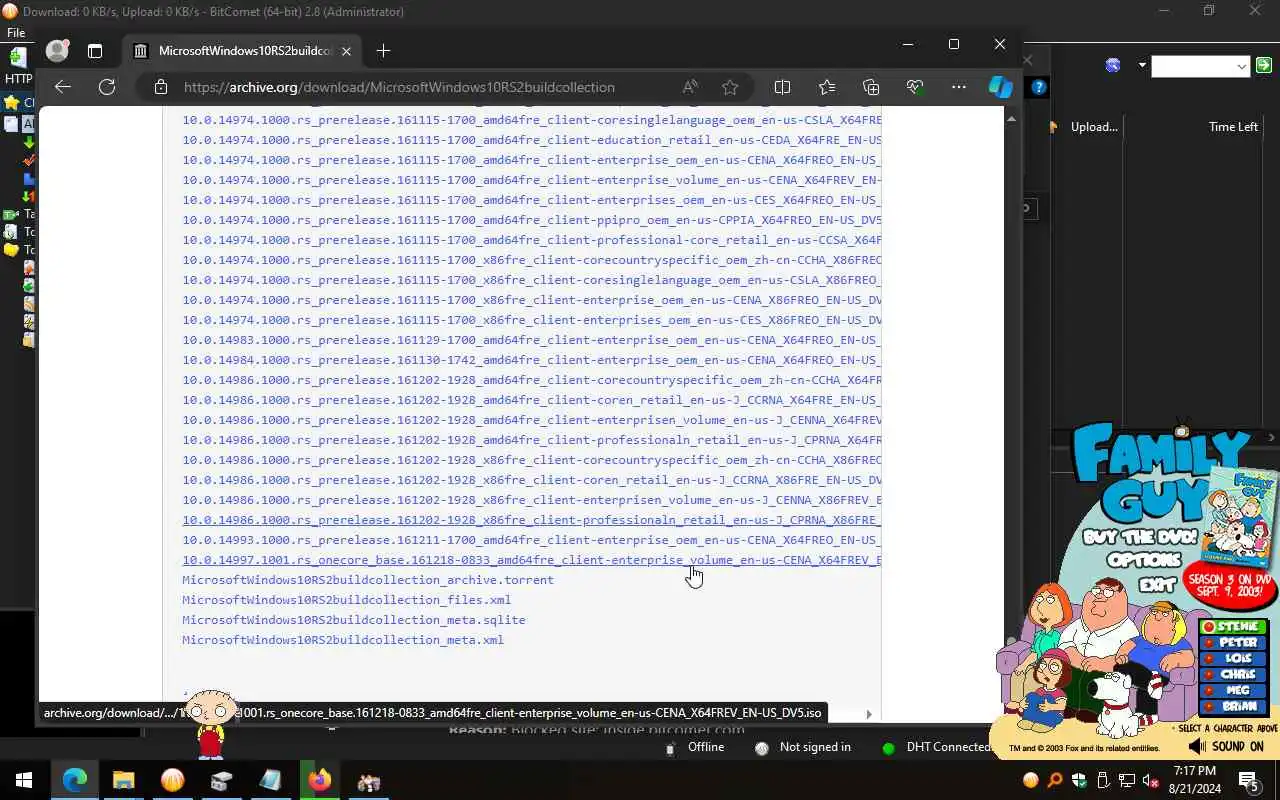The height and width of the screenshot is (800, 1280).
Task: Click the Family Guy DVD cover
Action: [1241, 515]
